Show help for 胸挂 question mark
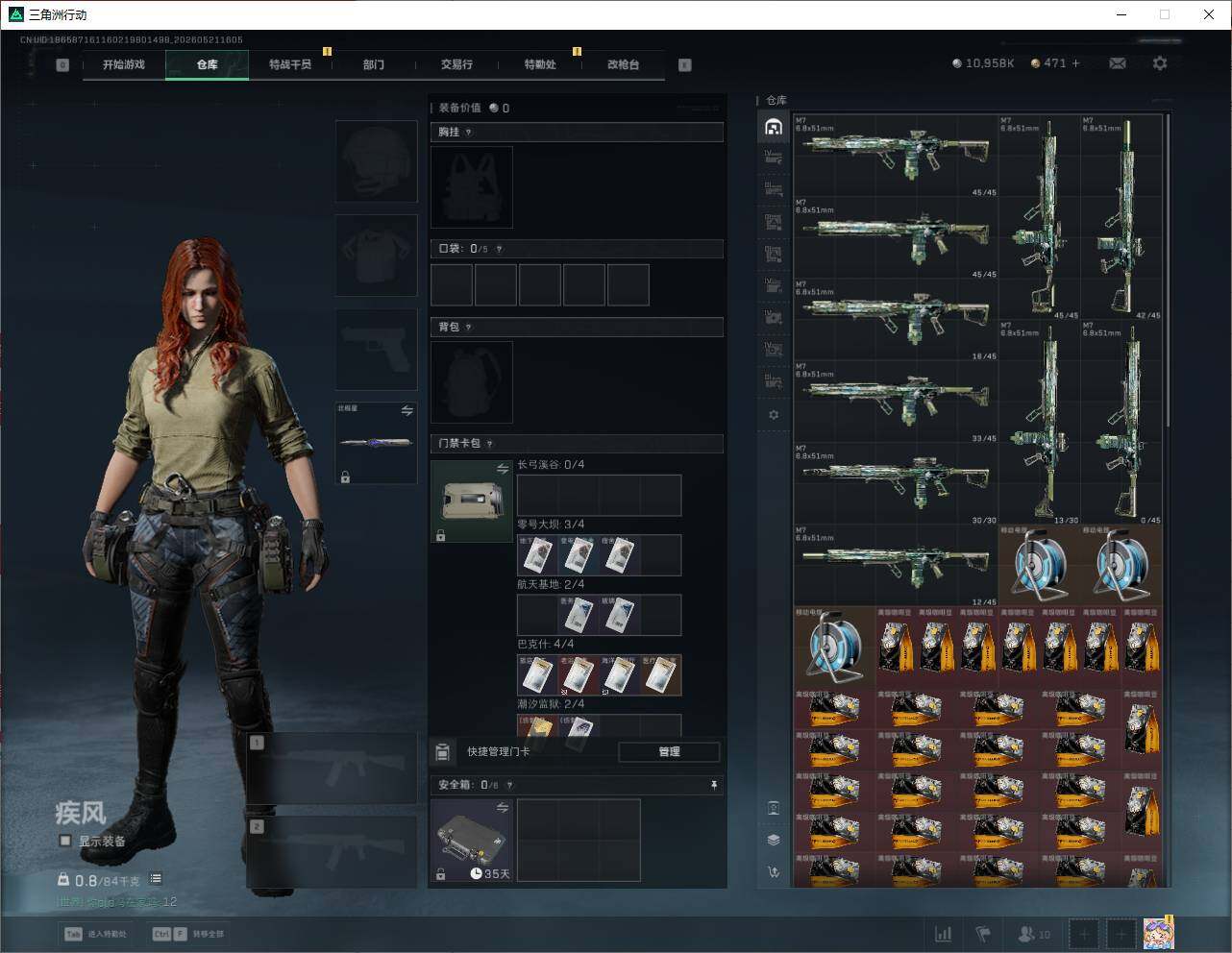 [468, 133]
